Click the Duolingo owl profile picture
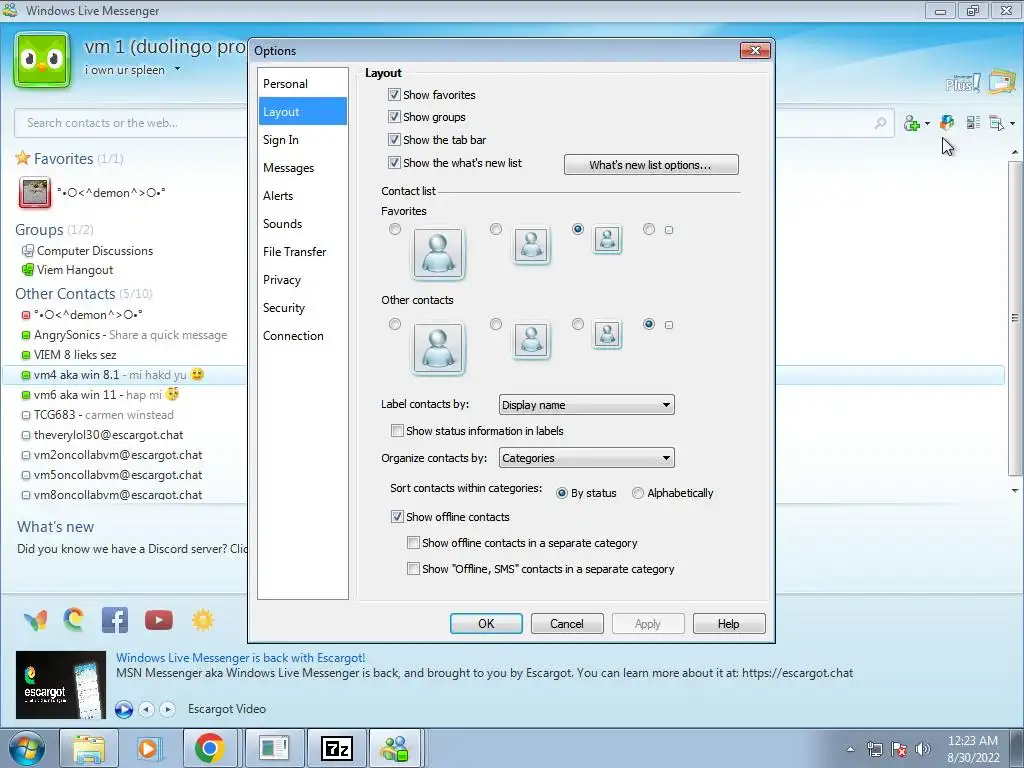 42,60
